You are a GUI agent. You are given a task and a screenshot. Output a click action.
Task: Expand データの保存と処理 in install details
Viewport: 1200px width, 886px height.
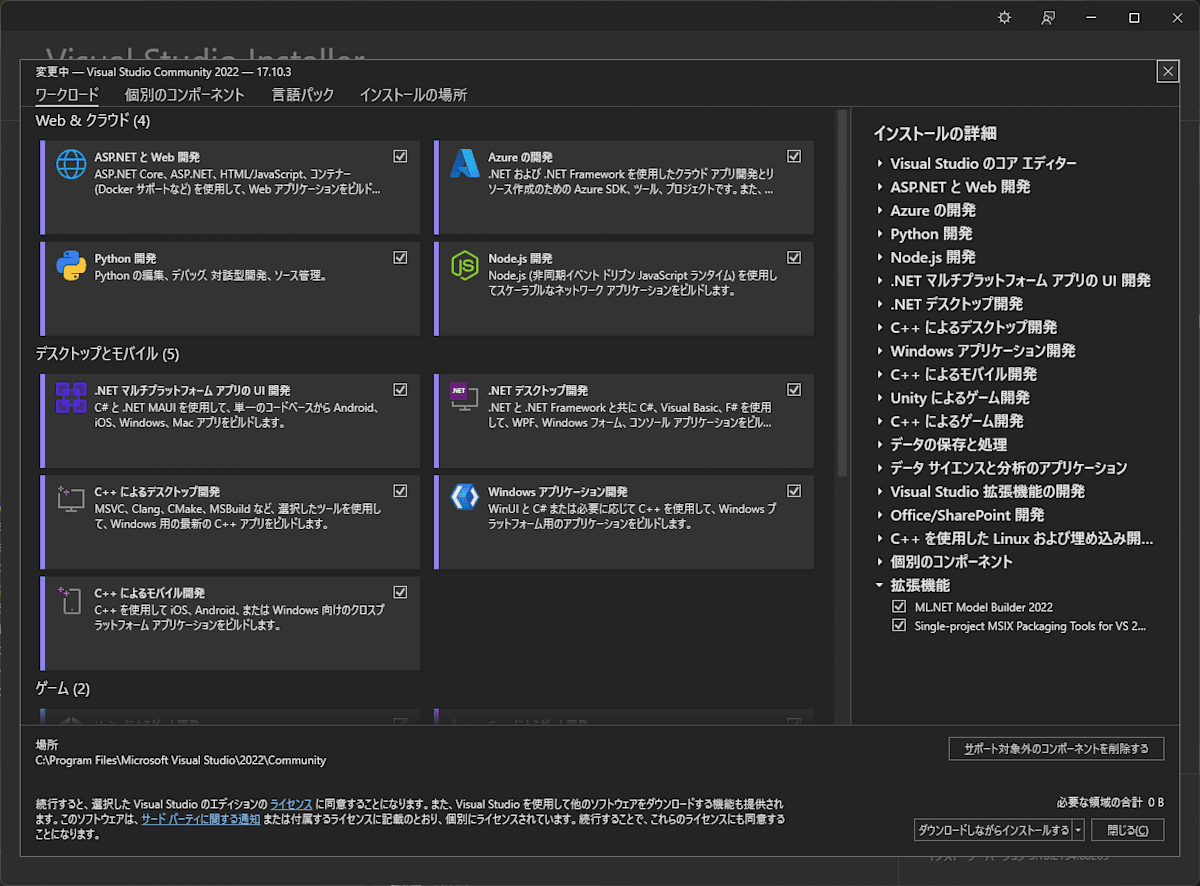(880, 445)
